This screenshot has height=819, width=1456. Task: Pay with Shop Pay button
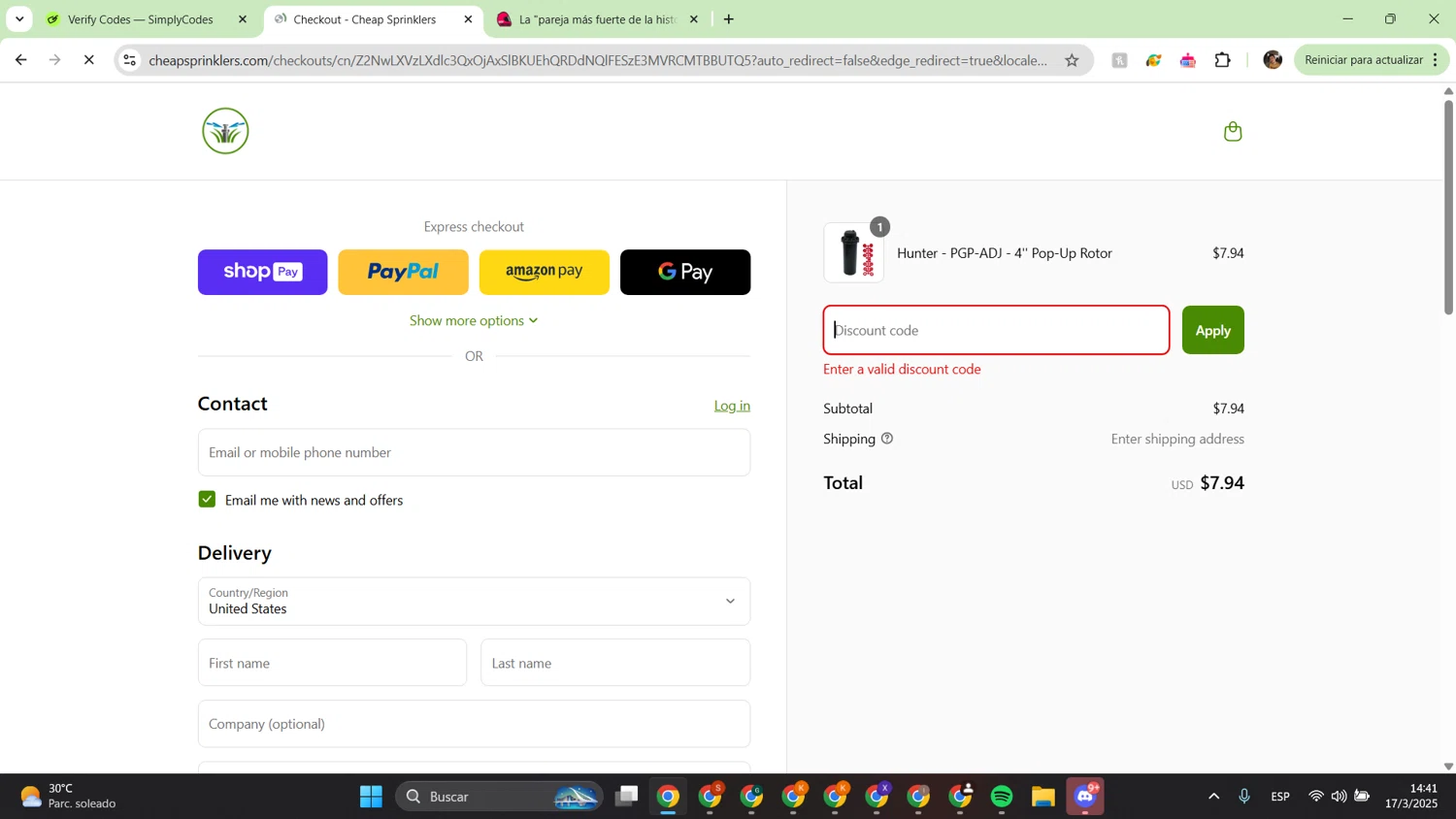coord(262,272)
